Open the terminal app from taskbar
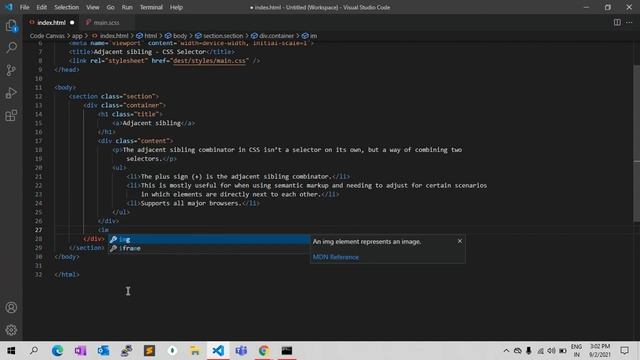The image size is (640, 360). point(287,350)
